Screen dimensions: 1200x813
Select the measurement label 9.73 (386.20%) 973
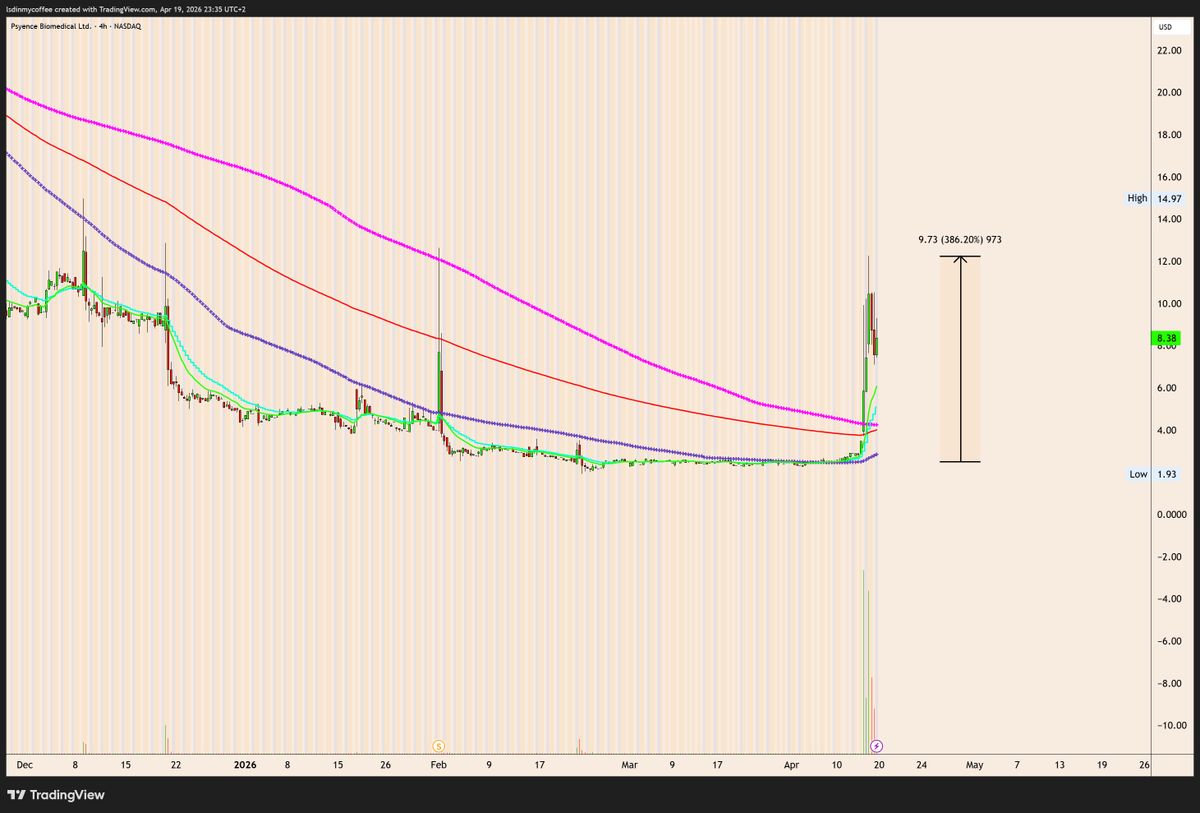pyautogui.click(x=960, y=240)
